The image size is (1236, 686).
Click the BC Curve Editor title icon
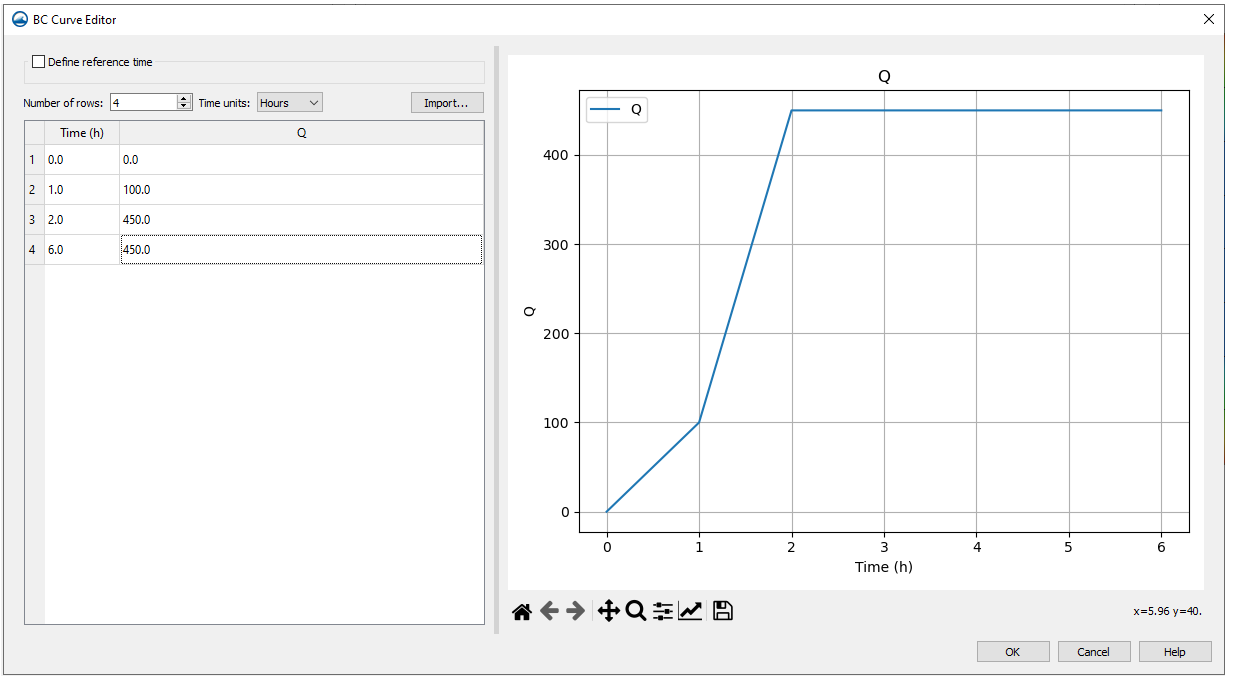point(19,19)
